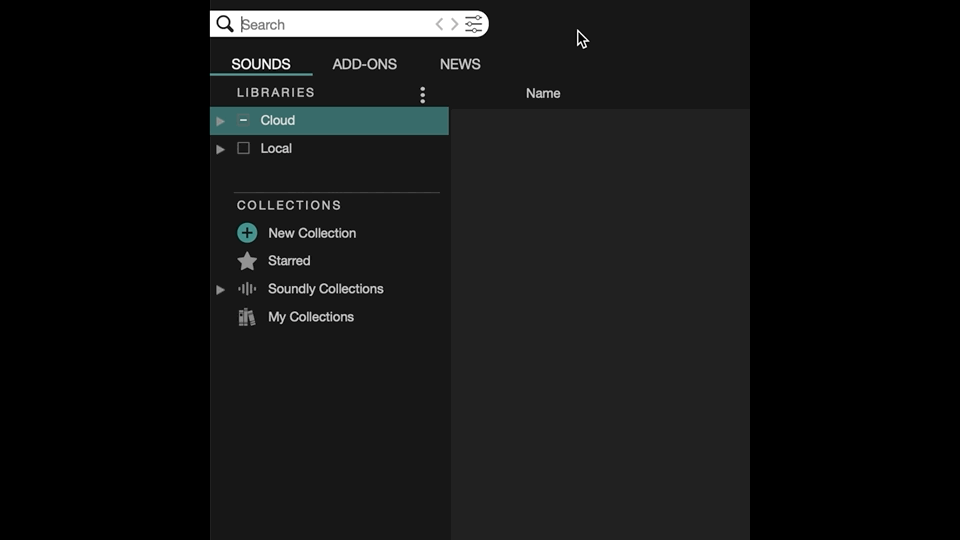Open the NEWS tab
960x540 pixels.
pos(460,64)
